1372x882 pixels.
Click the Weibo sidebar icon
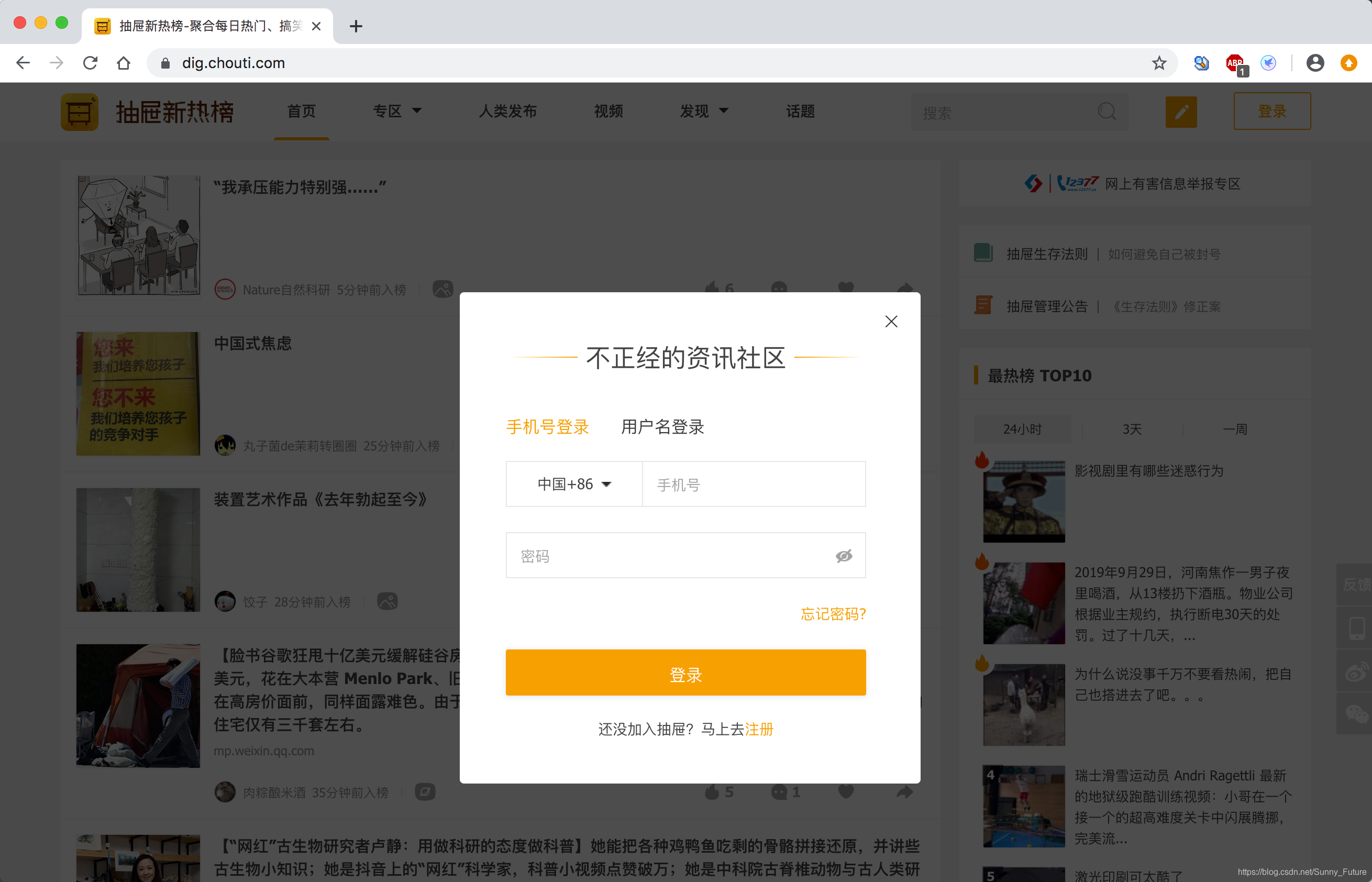[x=1355, y=671]
